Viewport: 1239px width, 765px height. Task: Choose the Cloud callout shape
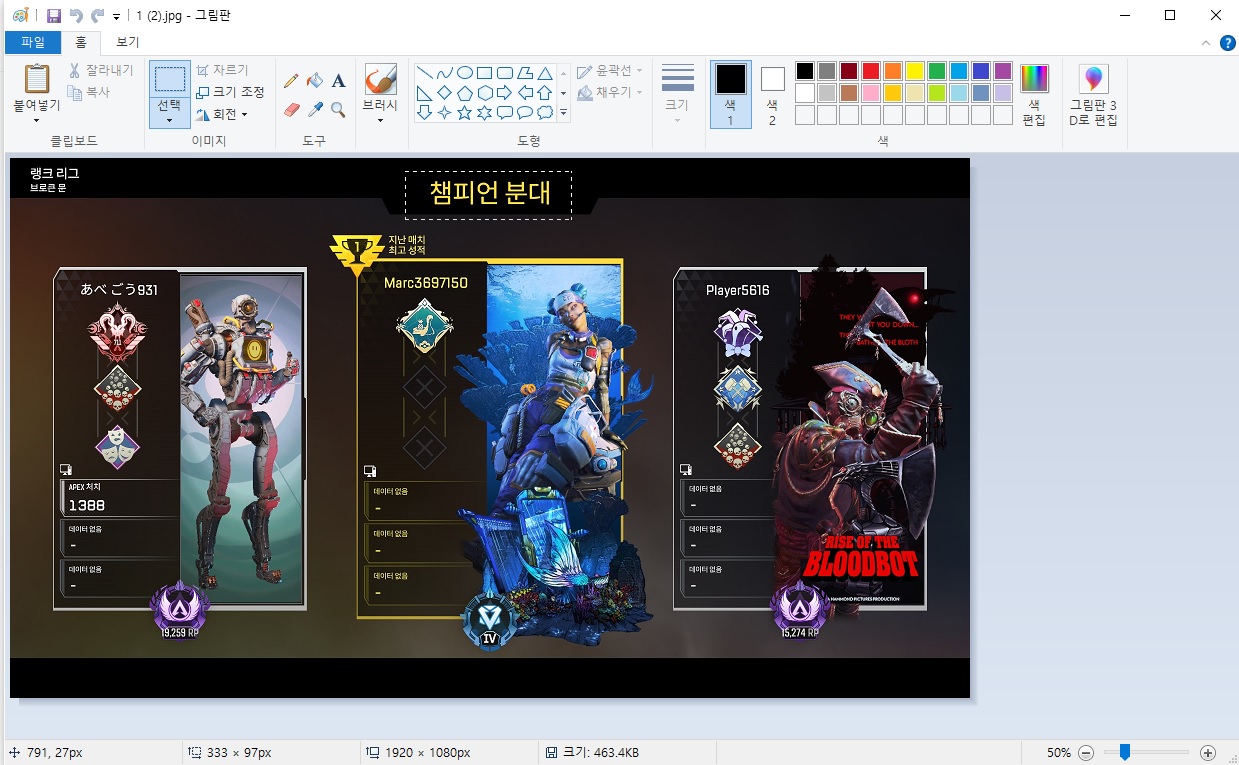544,113
